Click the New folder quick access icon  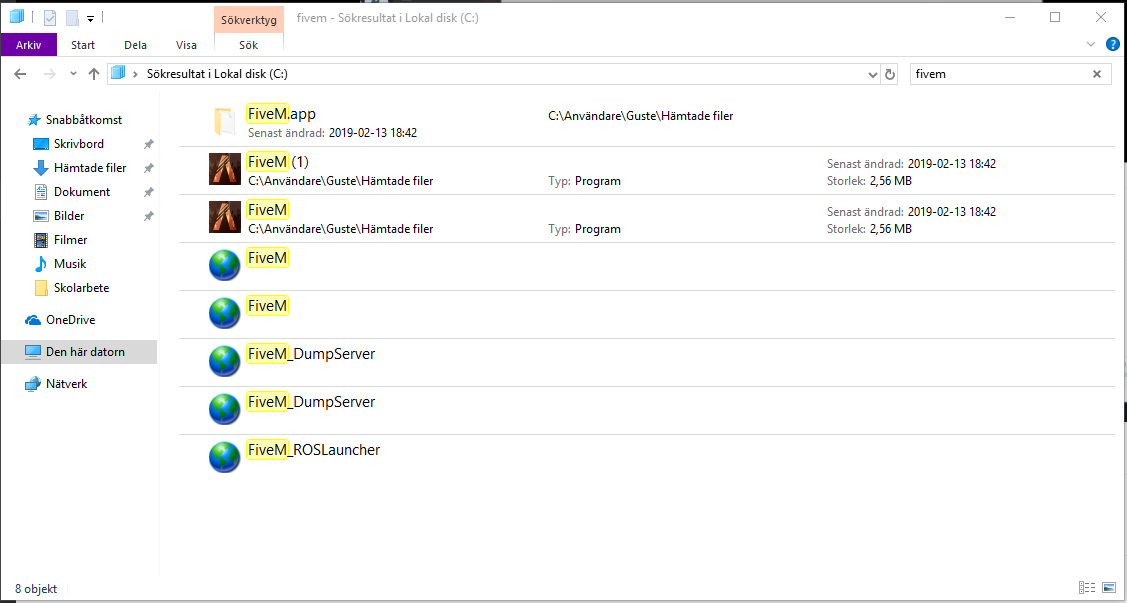coord(72,18)
